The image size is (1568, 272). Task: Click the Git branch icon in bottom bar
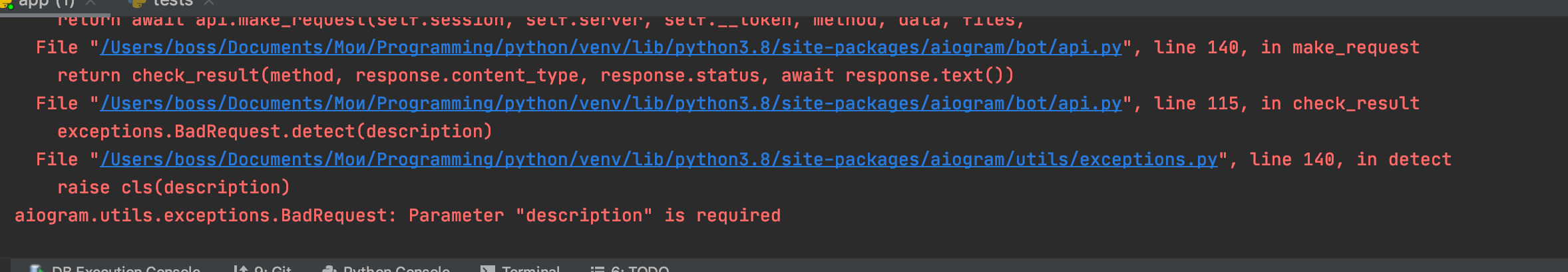[240, 269]
